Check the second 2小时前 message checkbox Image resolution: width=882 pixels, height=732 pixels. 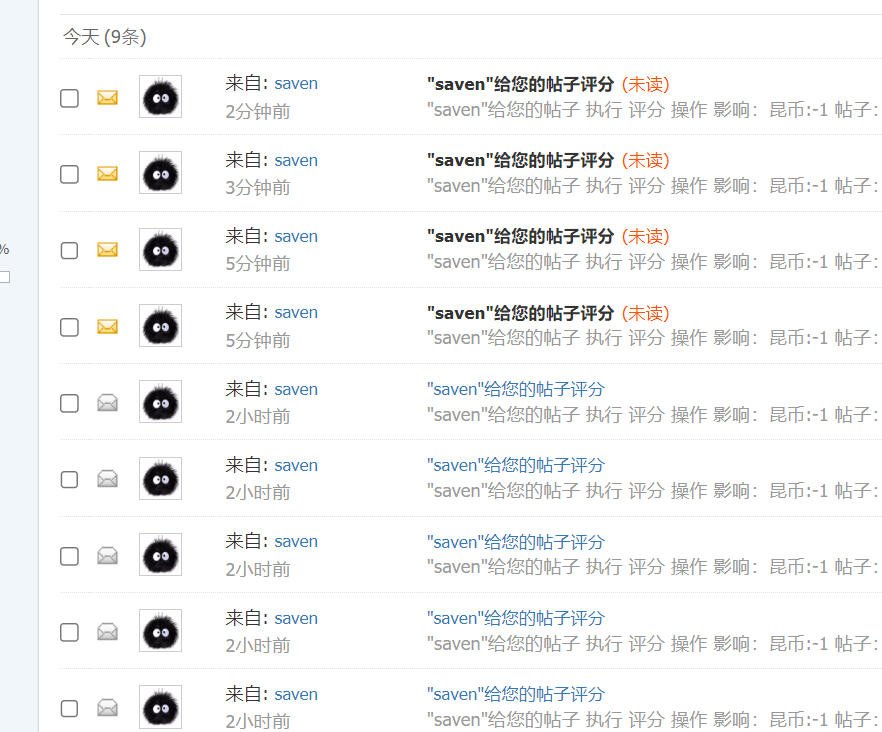pos(69,480)
